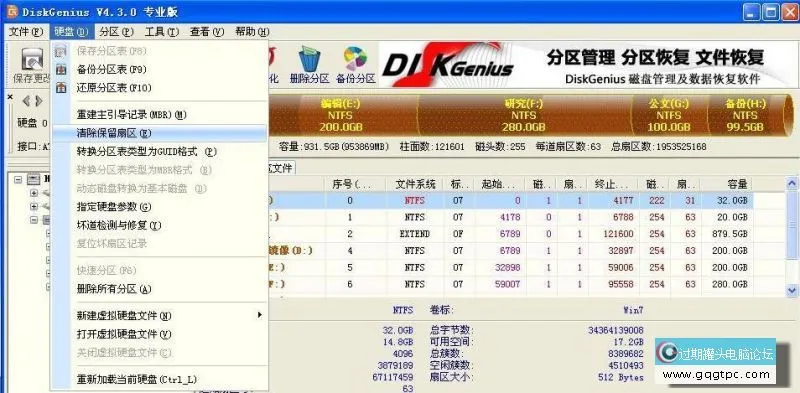
Task: Expand the upper plus node under disk root
Action: (x=34, y=193)
